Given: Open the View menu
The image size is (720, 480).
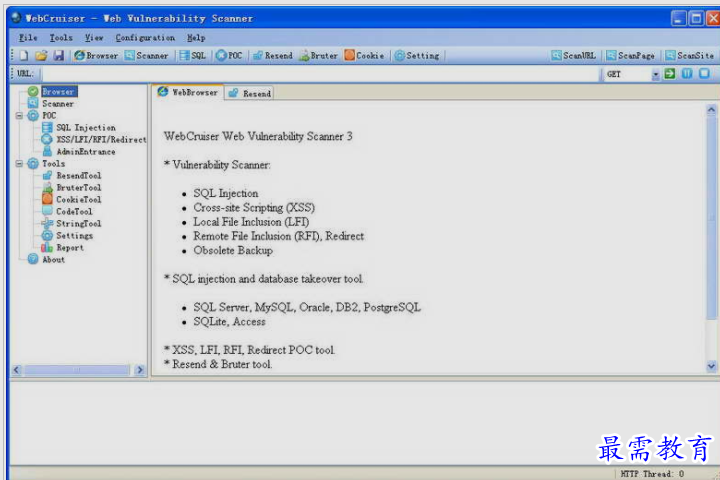Looking at the screenshot, I should click(x=94, y=38).
